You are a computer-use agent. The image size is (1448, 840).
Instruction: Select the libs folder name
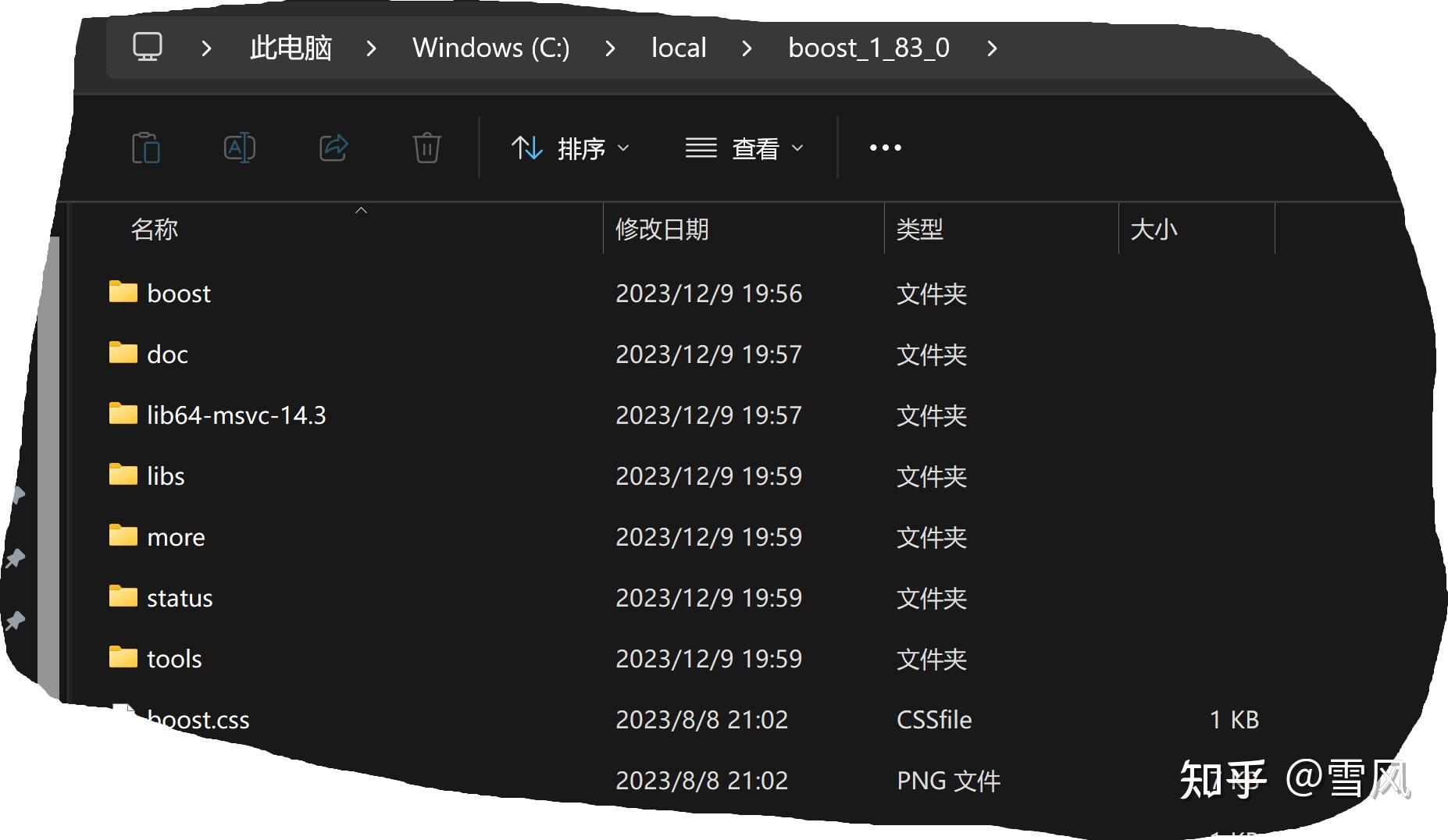166,476
